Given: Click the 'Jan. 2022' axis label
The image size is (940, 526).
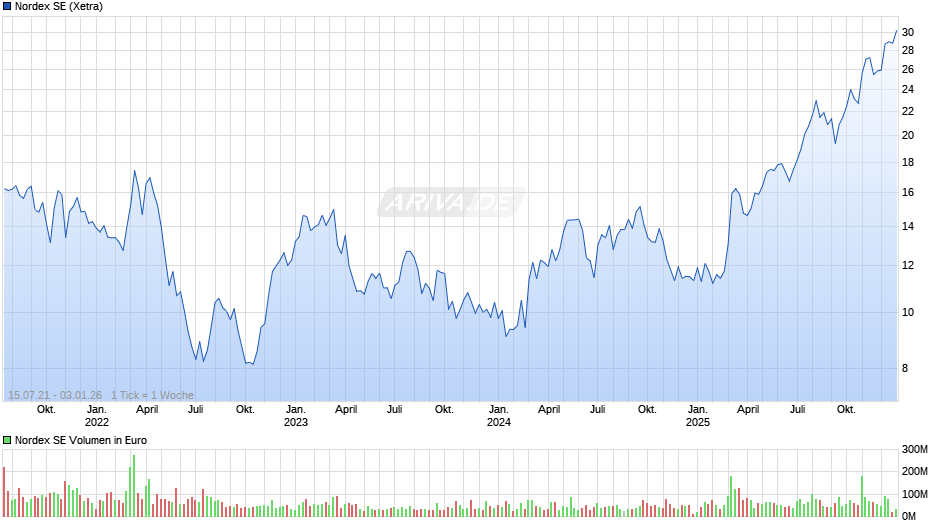Looking at the screenshot, I should [97, 416].
